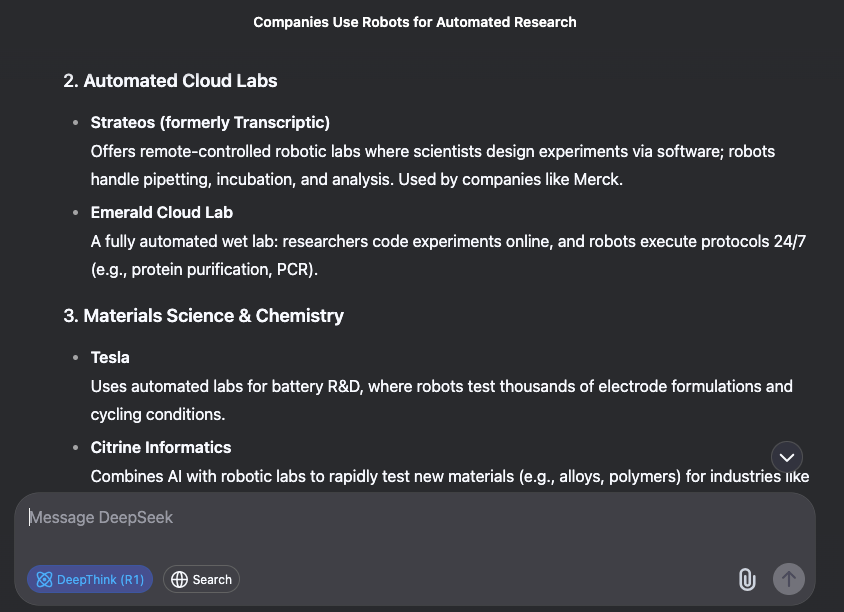Enable the Search toggle
This screenshot has width=844, height=612.
[201, 579]
